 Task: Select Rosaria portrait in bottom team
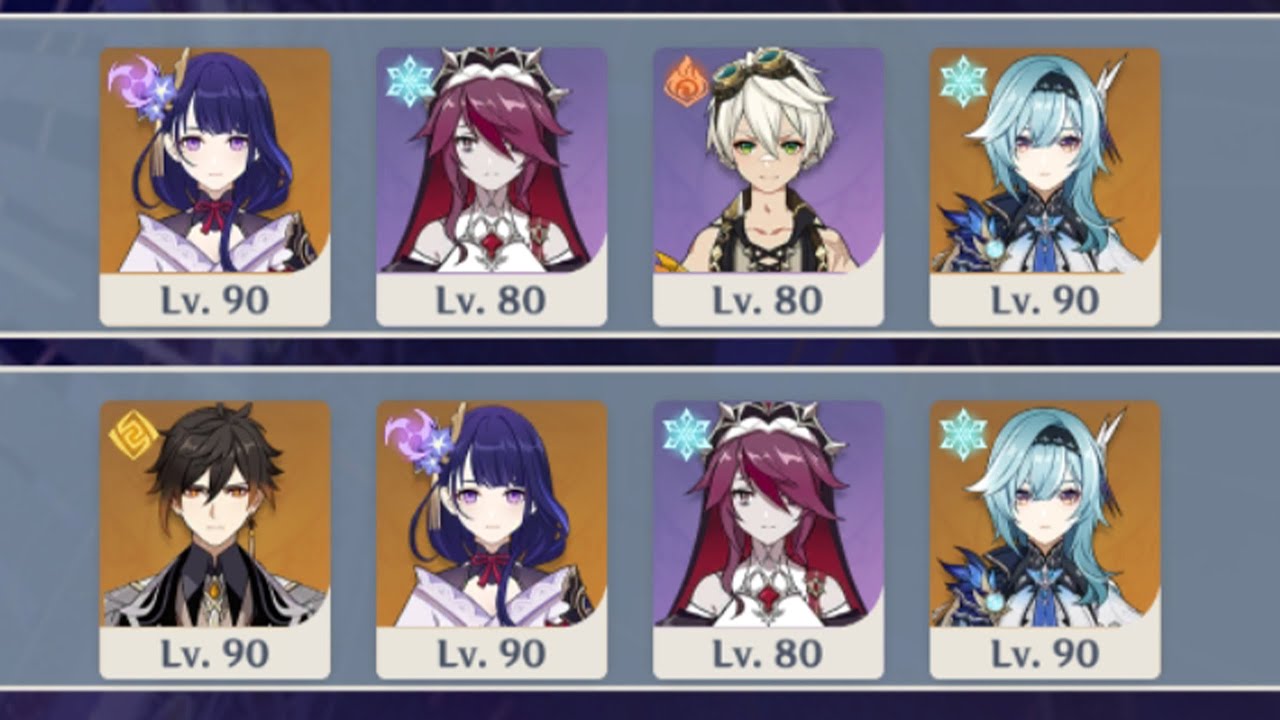pos(768,514)
